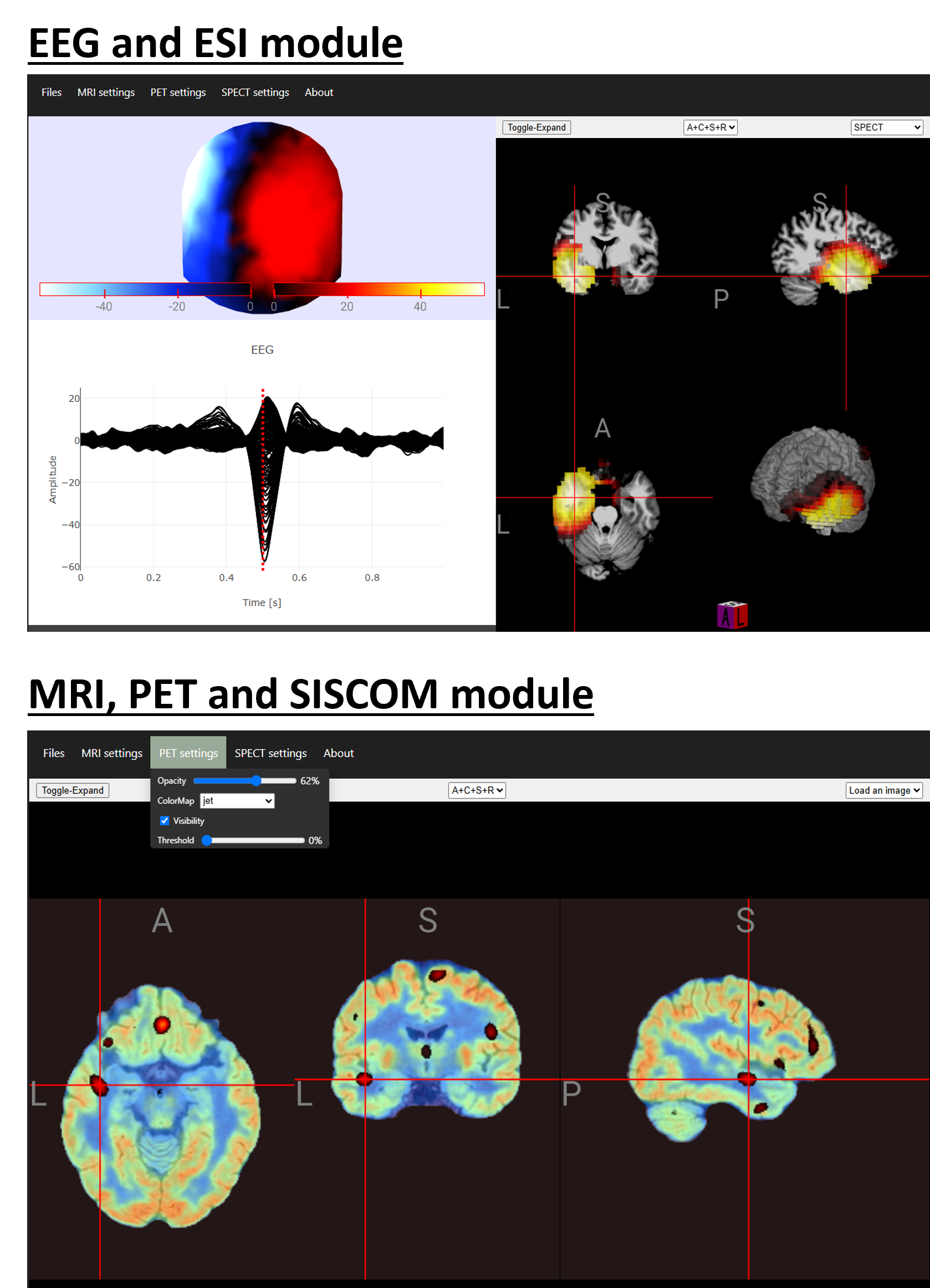Expand the Load an image dropdown
930x1288 pixels.
[x=883, y=790]
